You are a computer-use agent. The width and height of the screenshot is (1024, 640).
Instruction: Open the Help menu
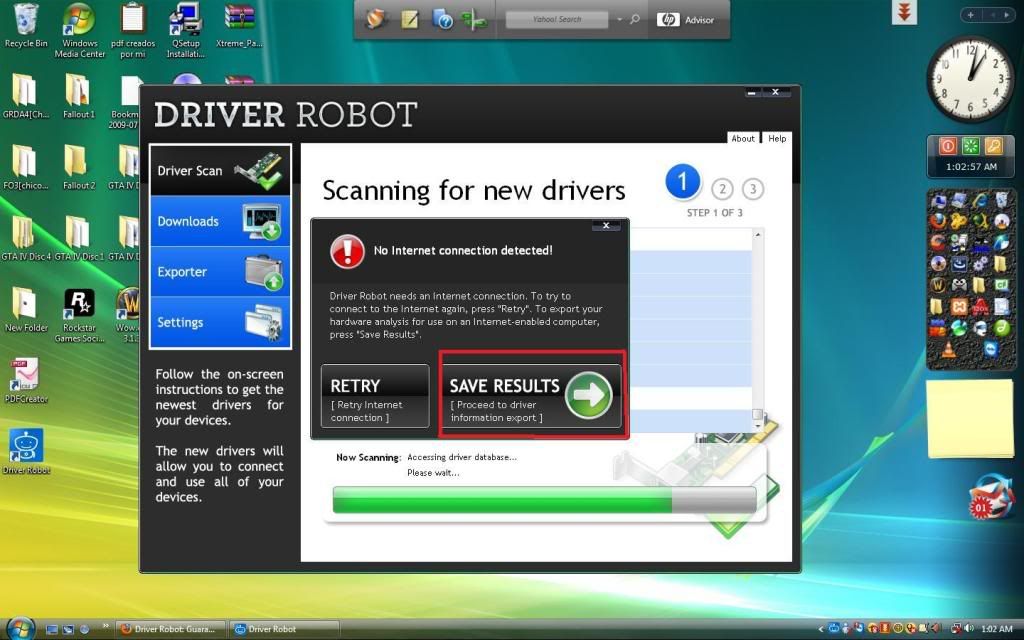click(x=777, y=138)
